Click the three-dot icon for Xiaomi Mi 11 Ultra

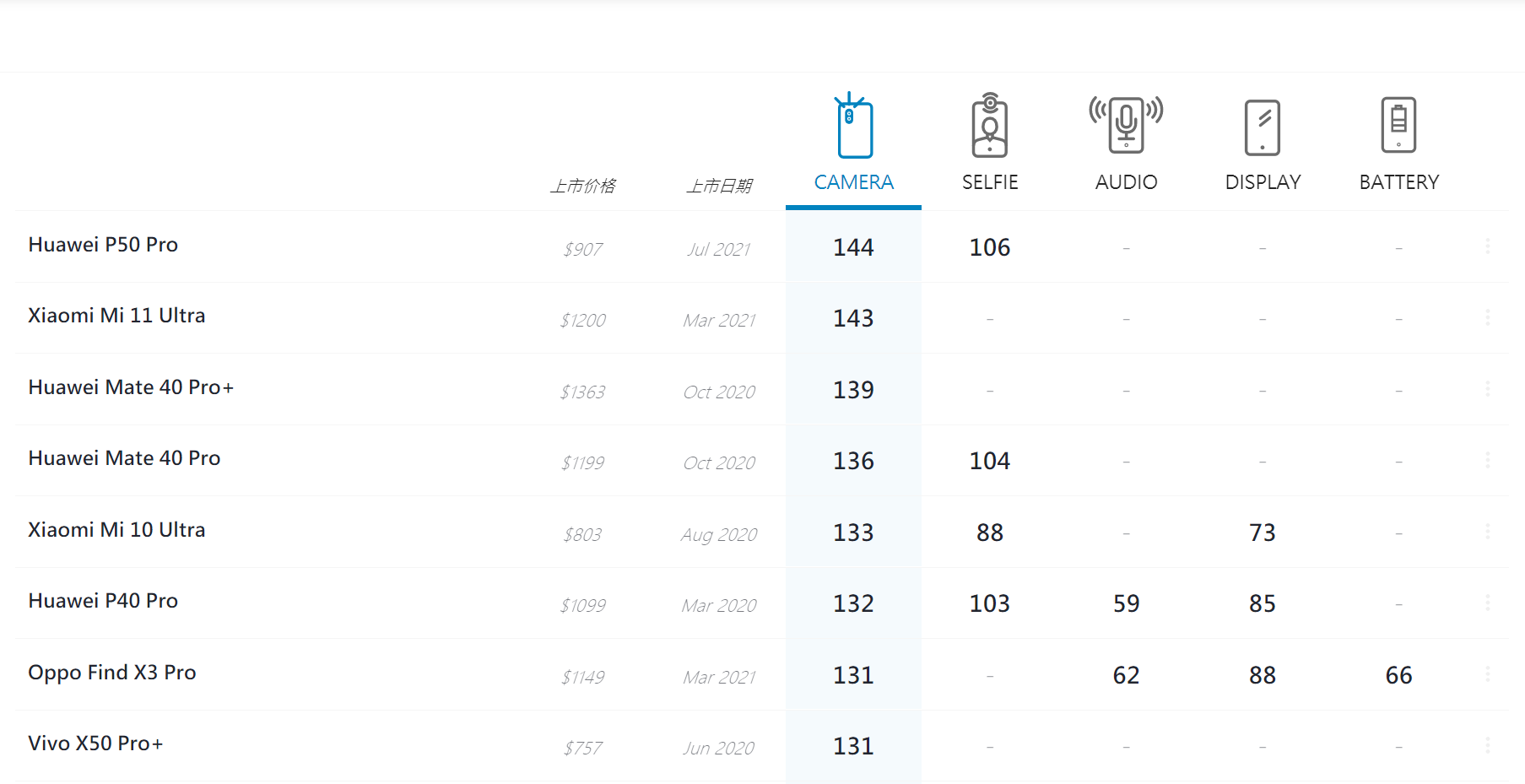(x=1487, y=317)
